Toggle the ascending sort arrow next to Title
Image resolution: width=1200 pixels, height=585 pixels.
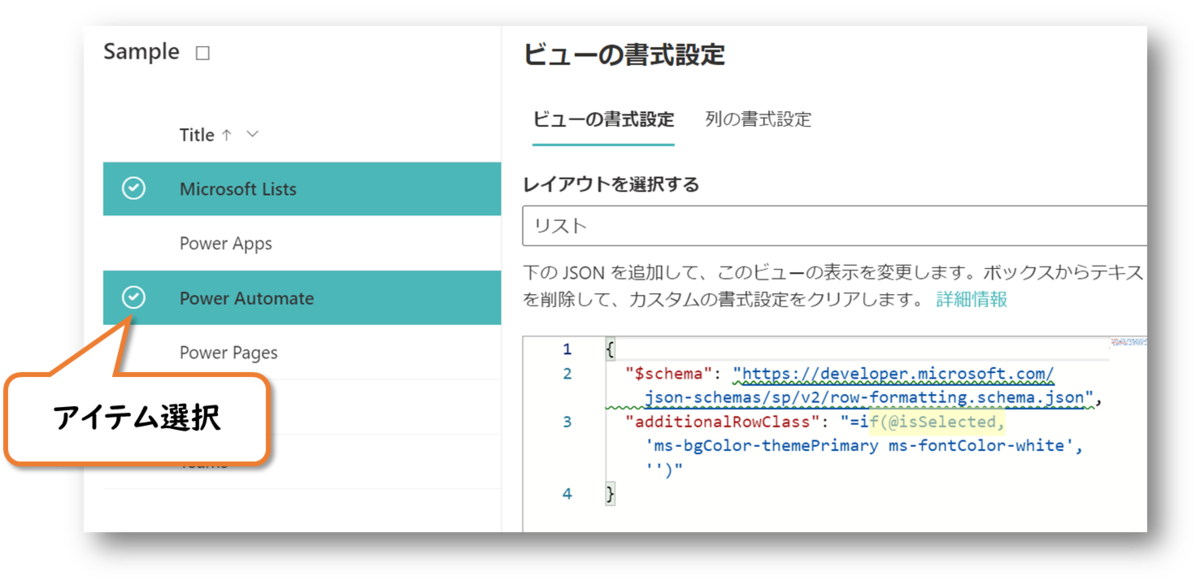pyautogui.click(x=226, y=134)
